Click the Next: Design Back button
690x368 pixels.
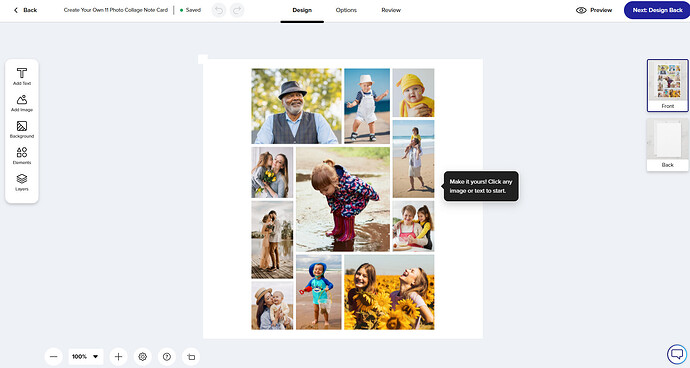click(657, 10)
